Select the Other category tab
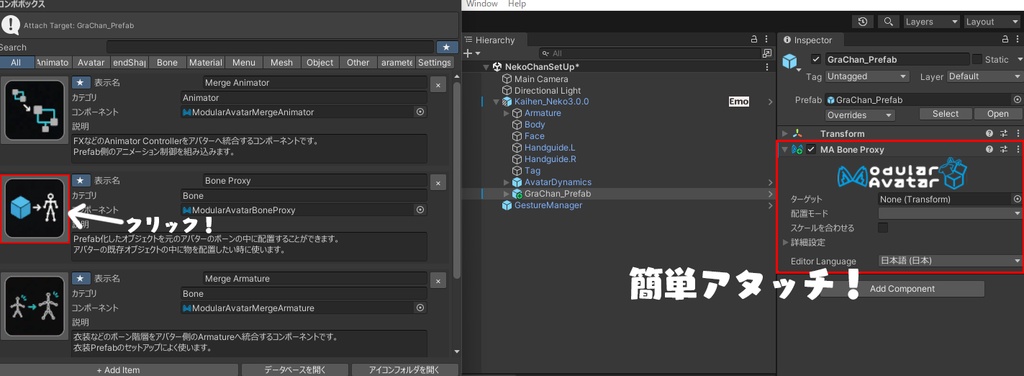 click(358, 63)
